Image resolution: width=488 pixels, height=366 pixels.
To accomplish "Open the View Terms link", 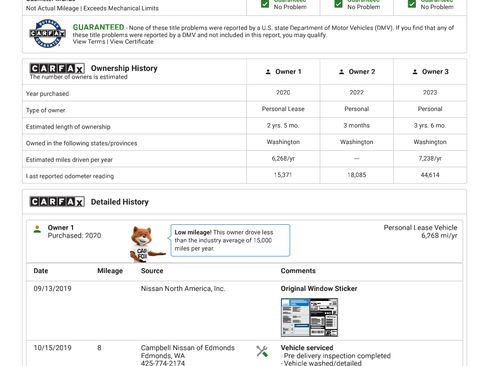I will tap(89, 42).
